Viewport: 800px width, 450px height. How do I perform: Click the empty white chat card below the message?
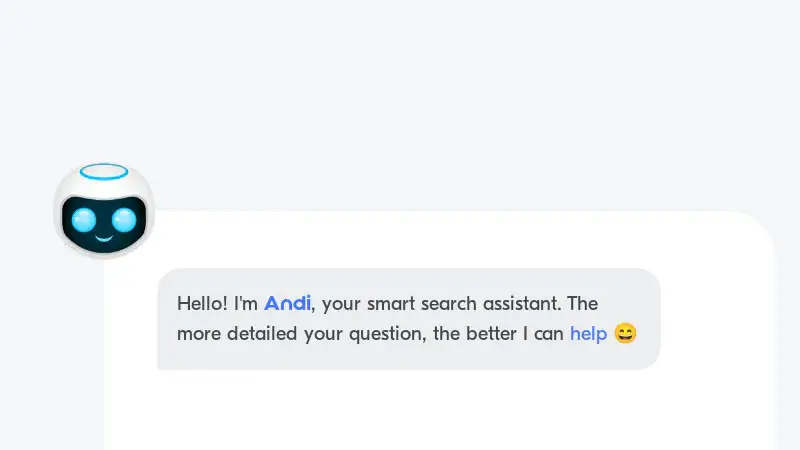click(x=439, y=411)
